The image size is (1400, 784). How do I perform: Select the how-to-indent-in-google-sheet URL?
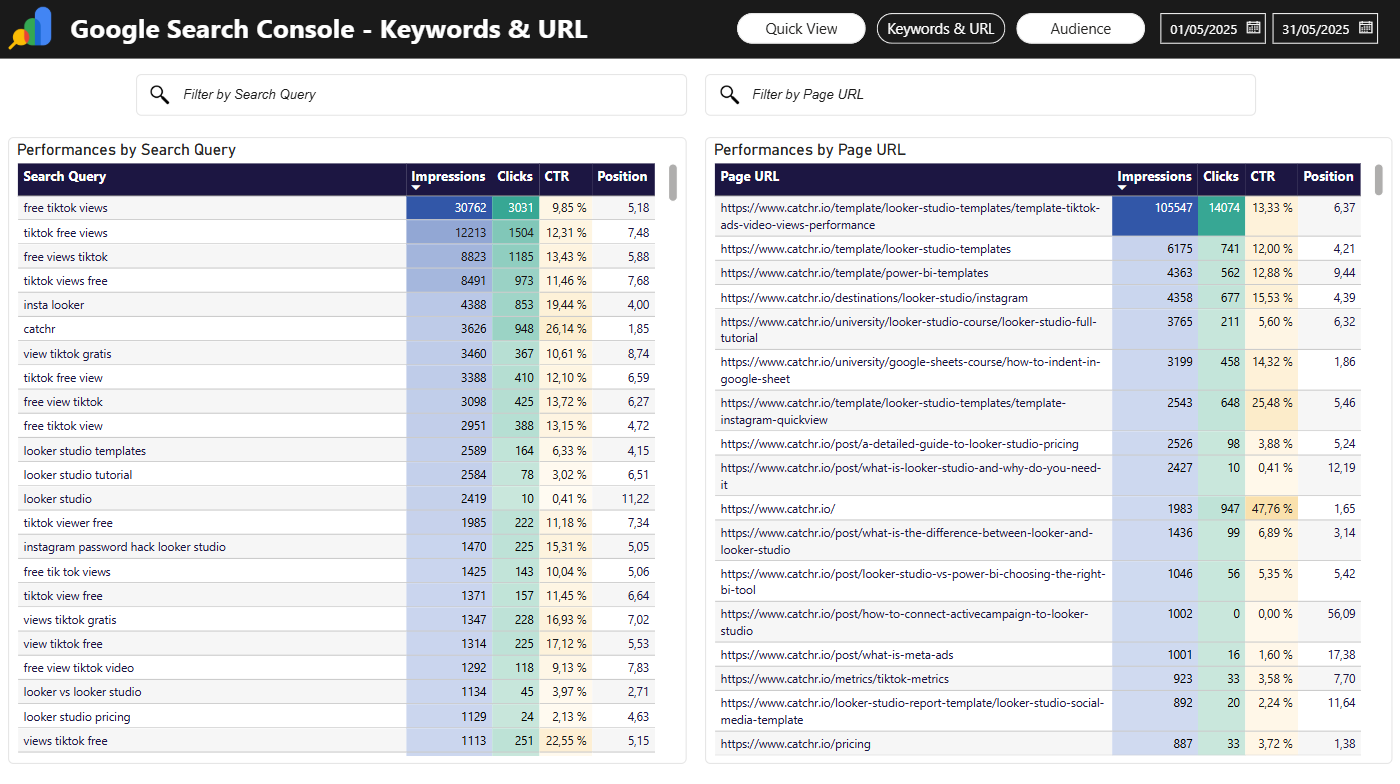coord(909,370)
